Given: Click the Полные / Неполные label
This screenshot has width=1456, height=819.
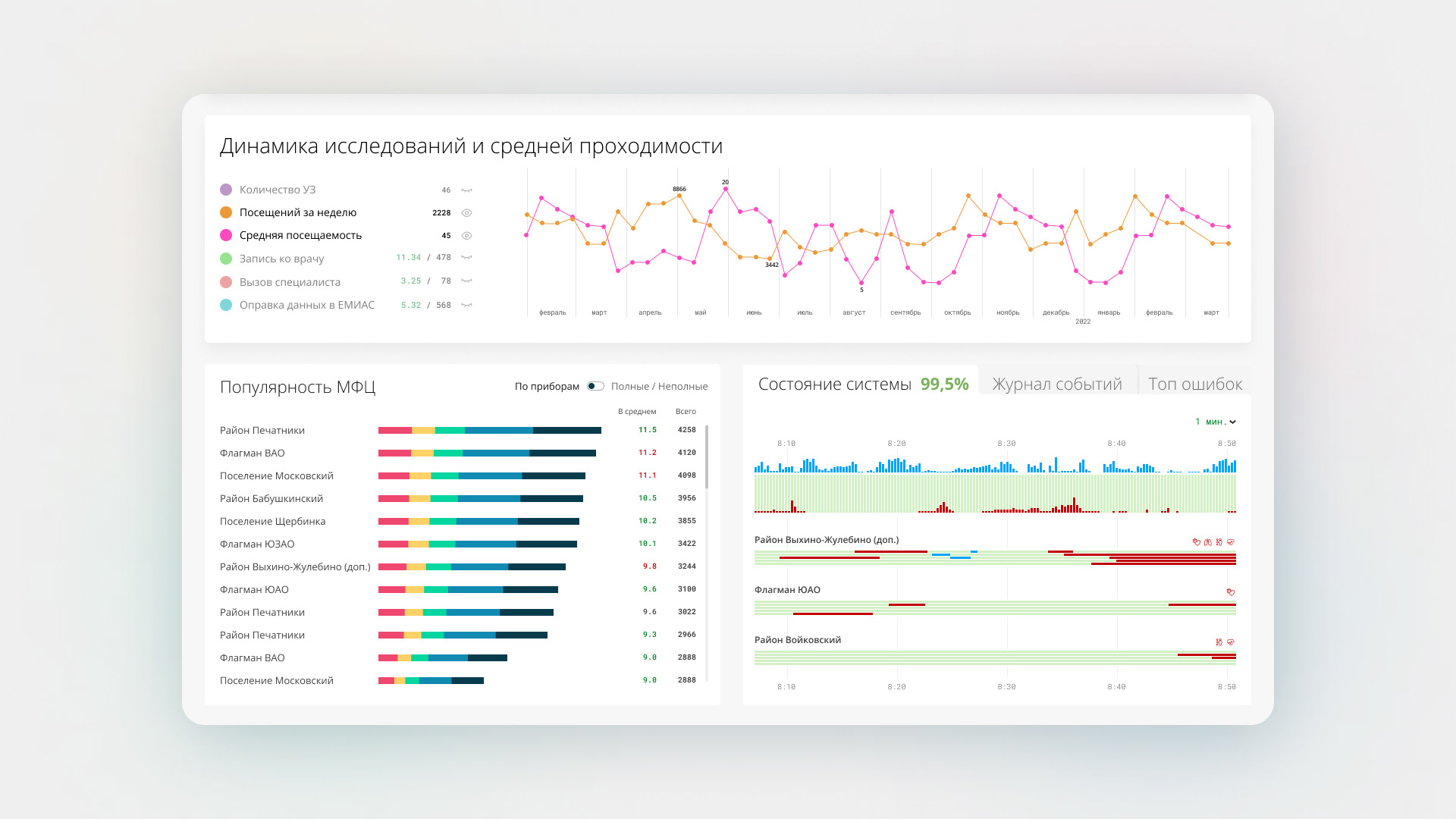Looking at the screenshot, I should tap(659, 387).
